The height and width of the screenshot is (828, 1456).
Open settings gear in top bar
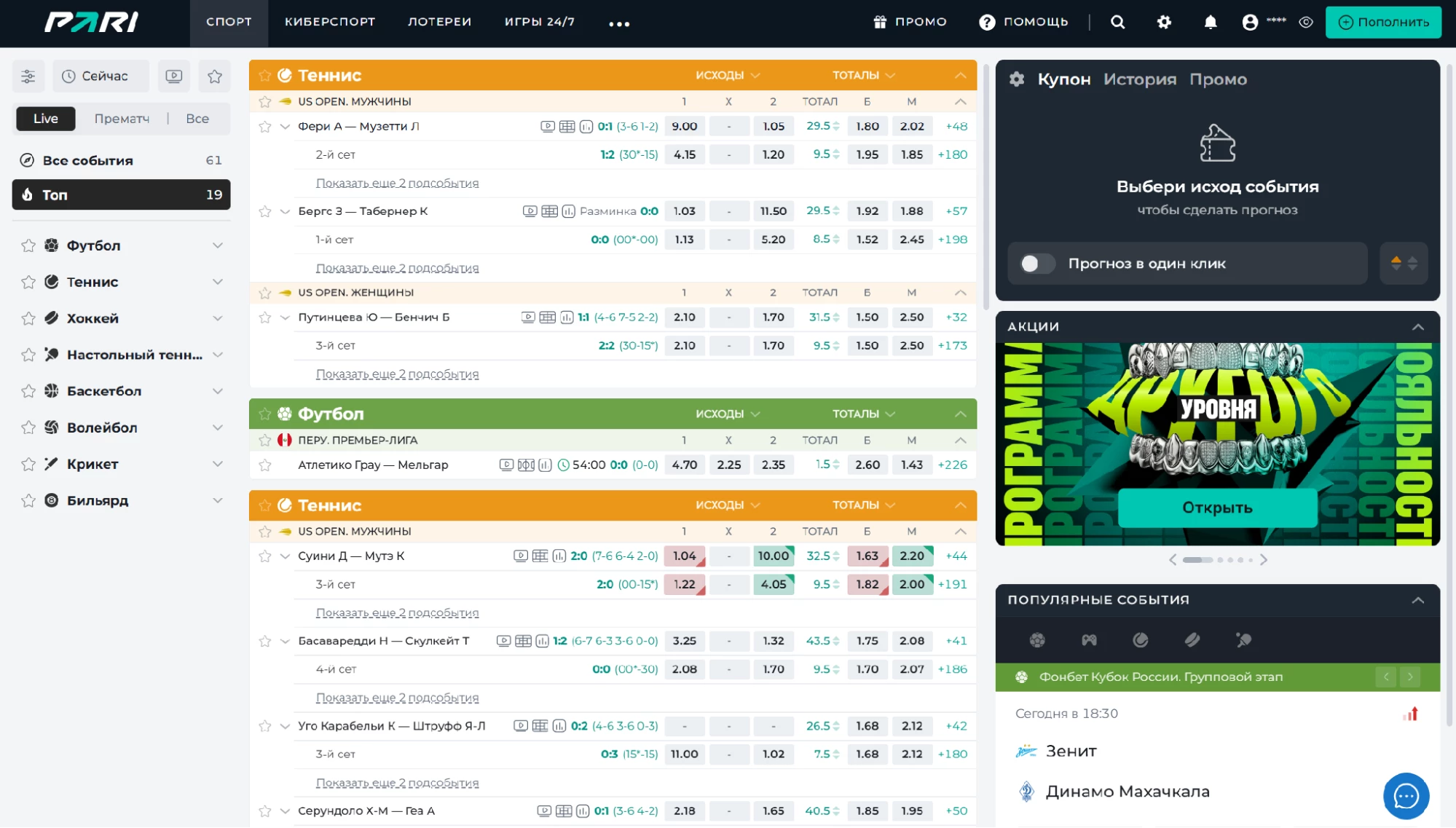1164,22
